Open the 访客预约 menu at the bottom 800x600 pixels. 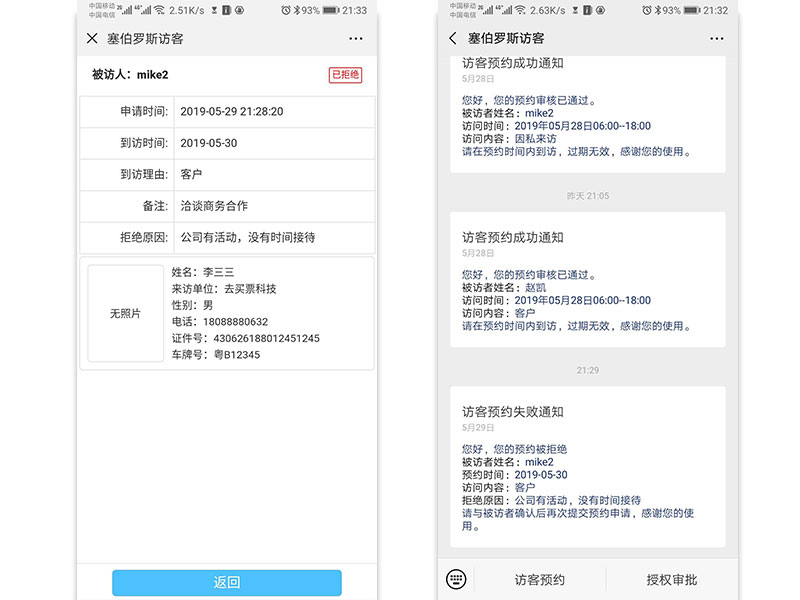click(x=537, y=579)
